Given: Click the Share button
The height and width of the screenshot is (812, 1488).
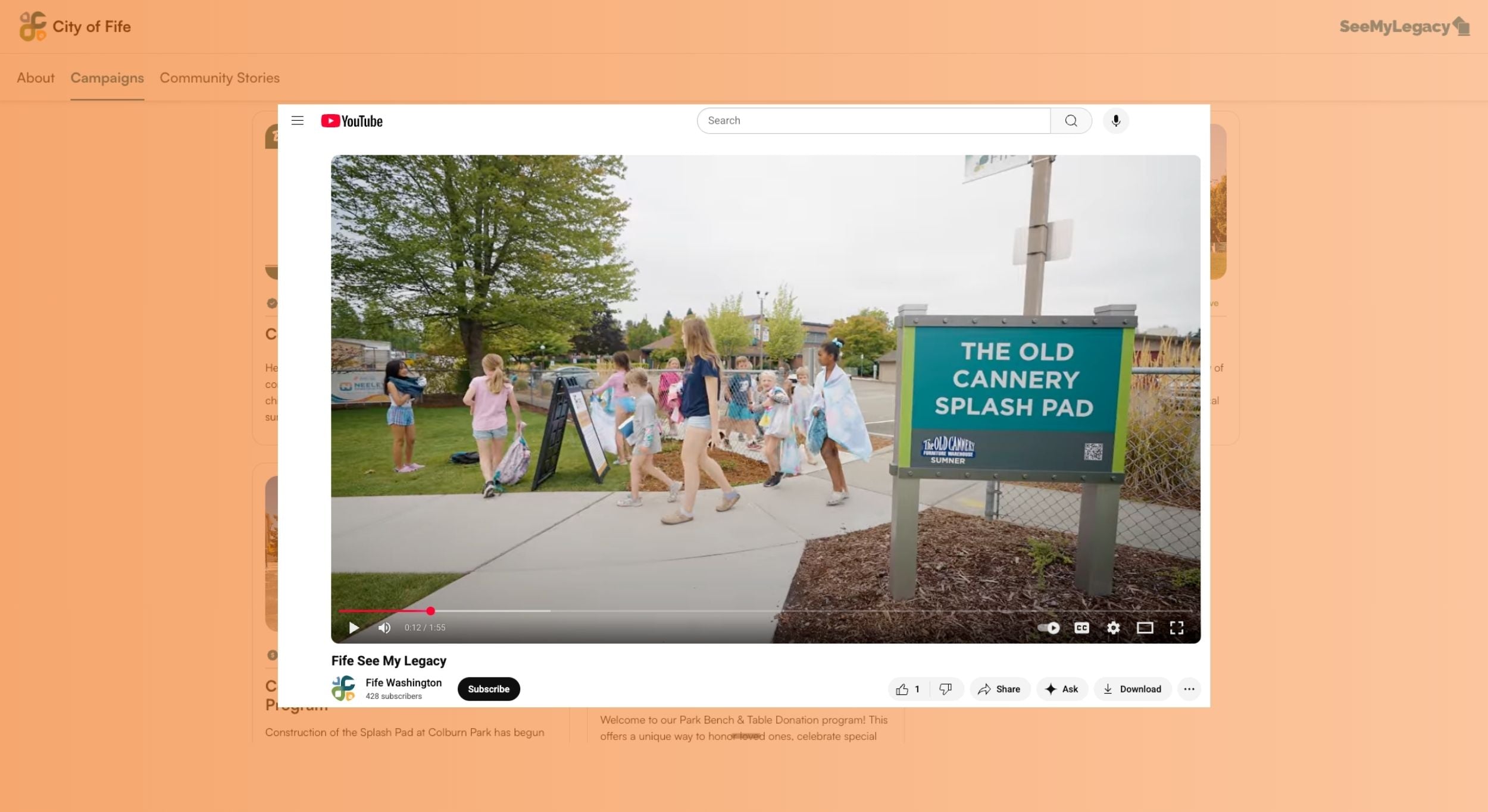Looking at the screenshot, I should pos(999,689).
